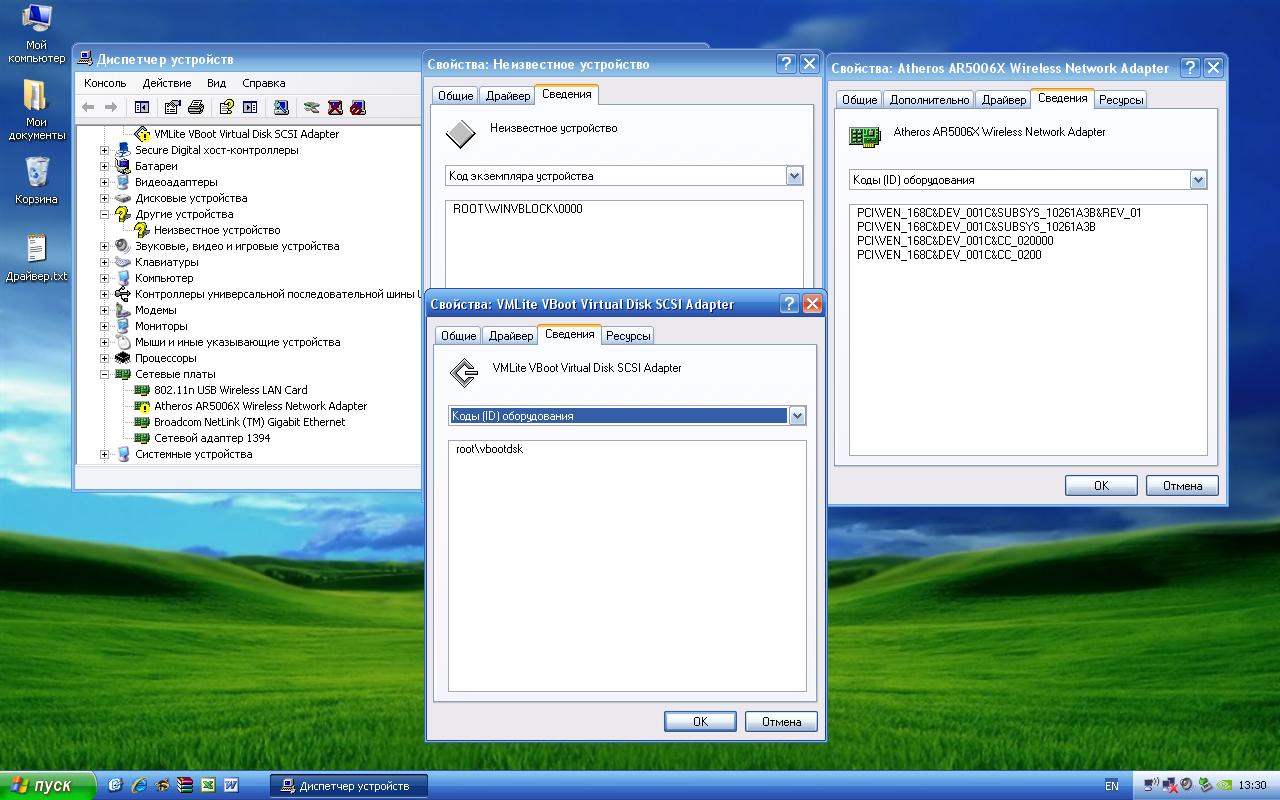Switch to Драйвер tab of Неизвестное устройство dialog
This screenshot has width=1280, height=800.
508,96
